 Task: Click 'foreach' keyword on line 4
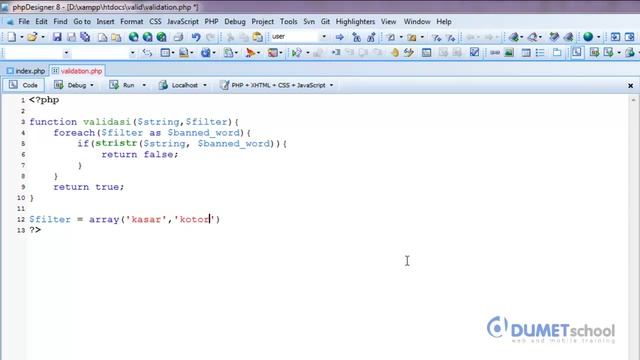pyautogui.click(x=74, y=133)
